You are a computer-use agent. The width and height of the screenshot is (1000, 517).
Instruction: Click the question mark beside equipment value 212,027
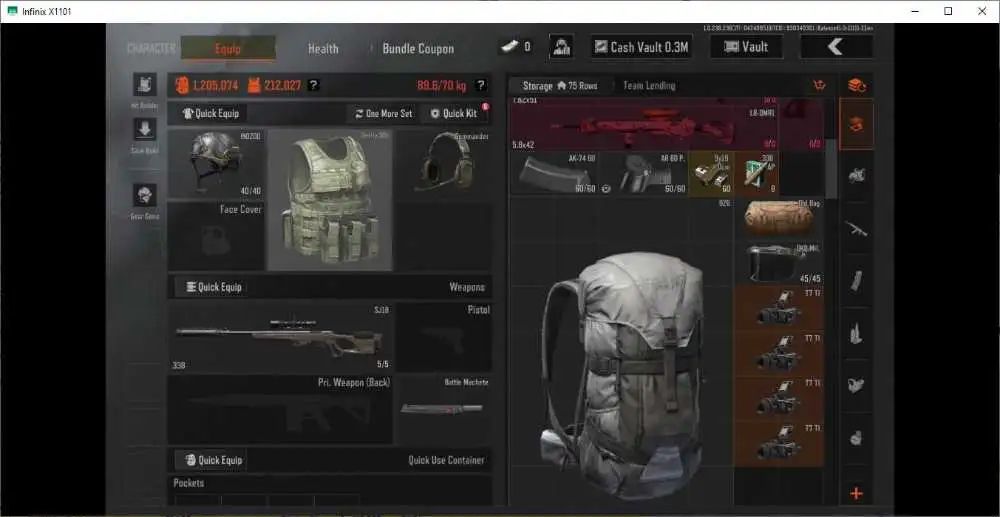[x=313, y=85]
